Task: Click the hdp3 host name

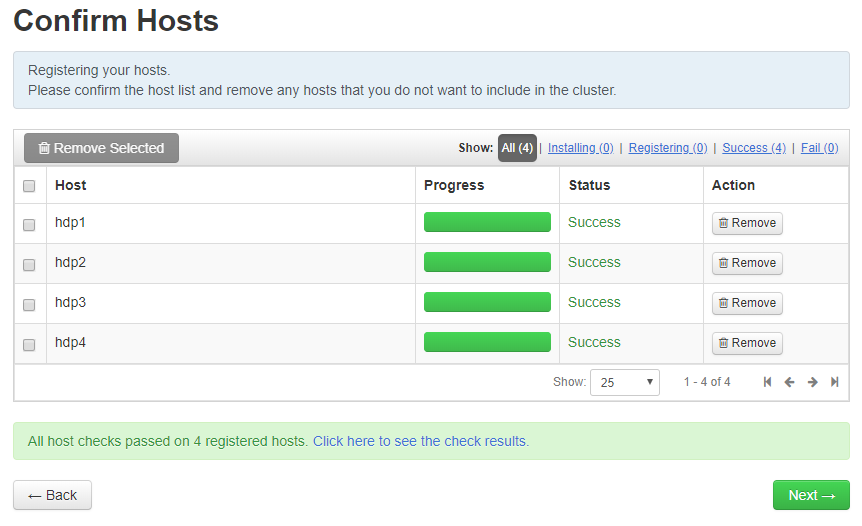Action: (70, 303)
